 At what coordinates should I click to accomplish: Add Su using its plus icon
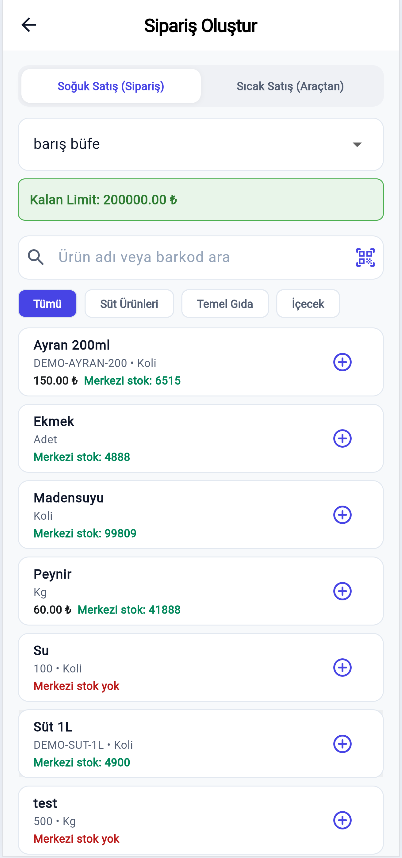click(342, 668)
